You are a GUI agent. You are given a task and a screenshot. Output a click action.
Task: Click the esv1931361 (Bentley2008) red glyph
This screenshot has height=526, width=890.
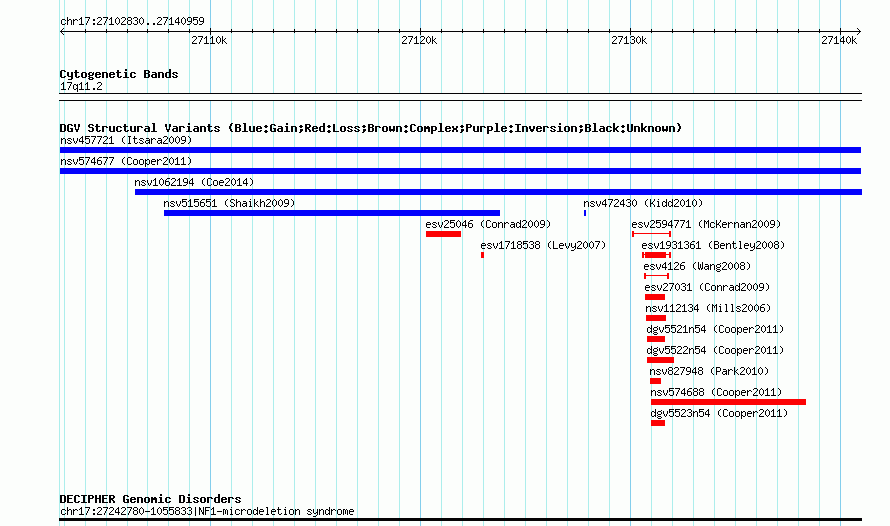[656, 255]
